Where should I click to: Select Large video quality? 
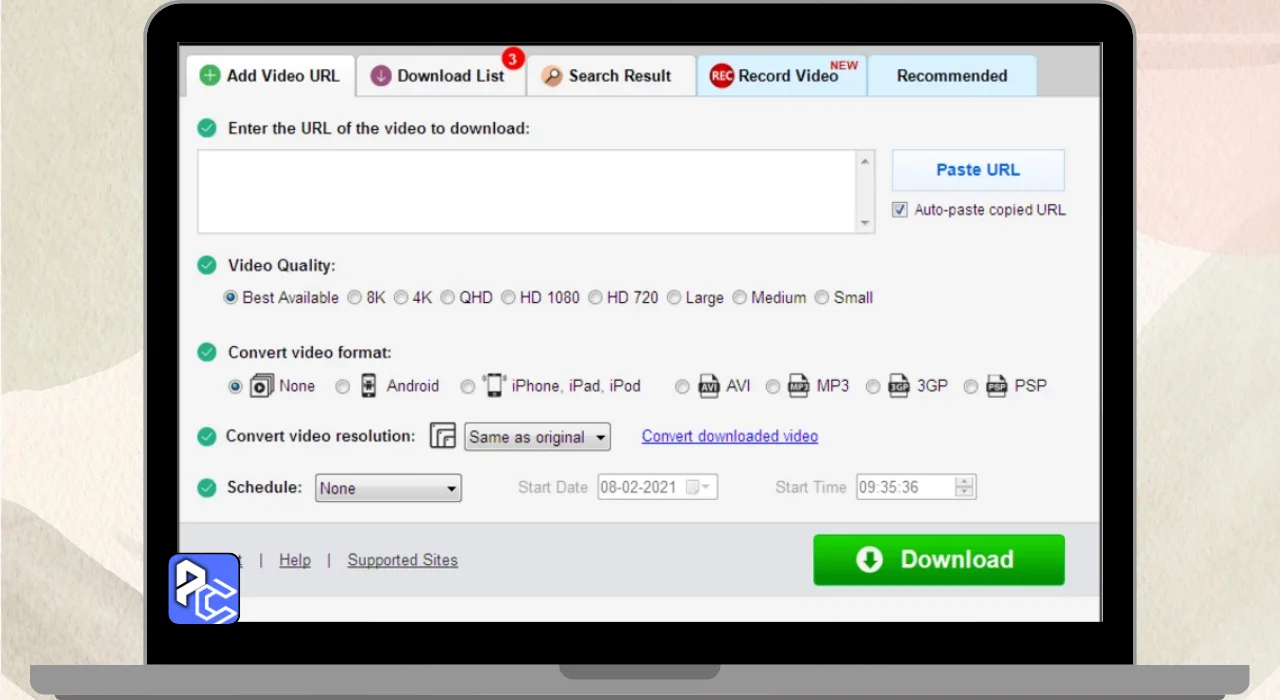pos(674,297)
